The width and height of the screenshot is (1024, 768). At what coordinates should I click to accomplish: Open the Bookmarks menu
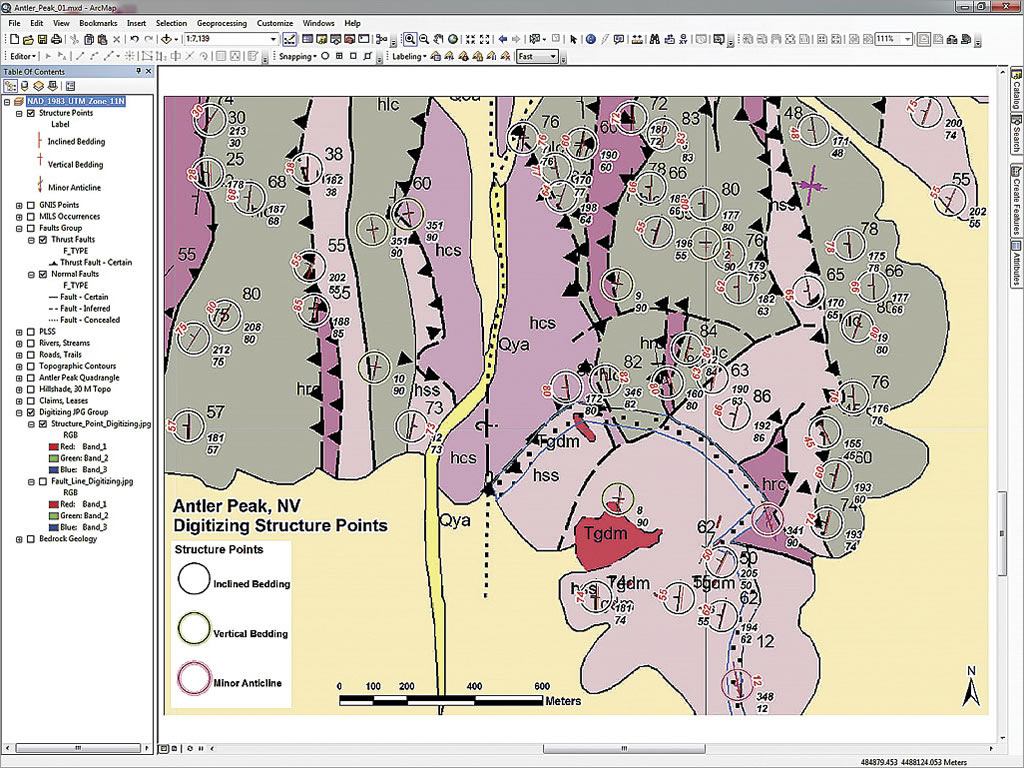pos(98,23)
